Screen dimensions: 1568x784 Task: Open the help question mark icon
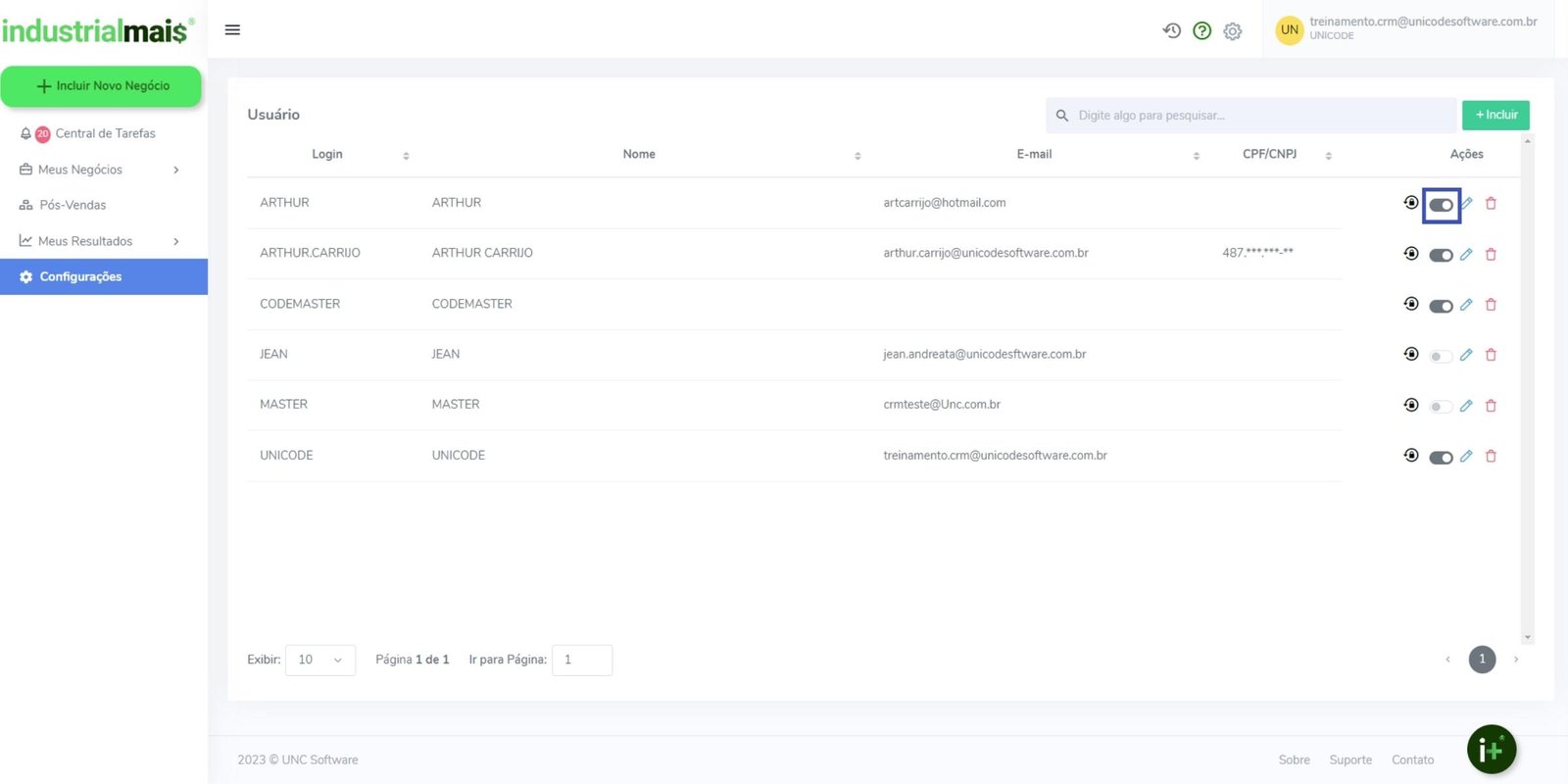point(1201,30)
